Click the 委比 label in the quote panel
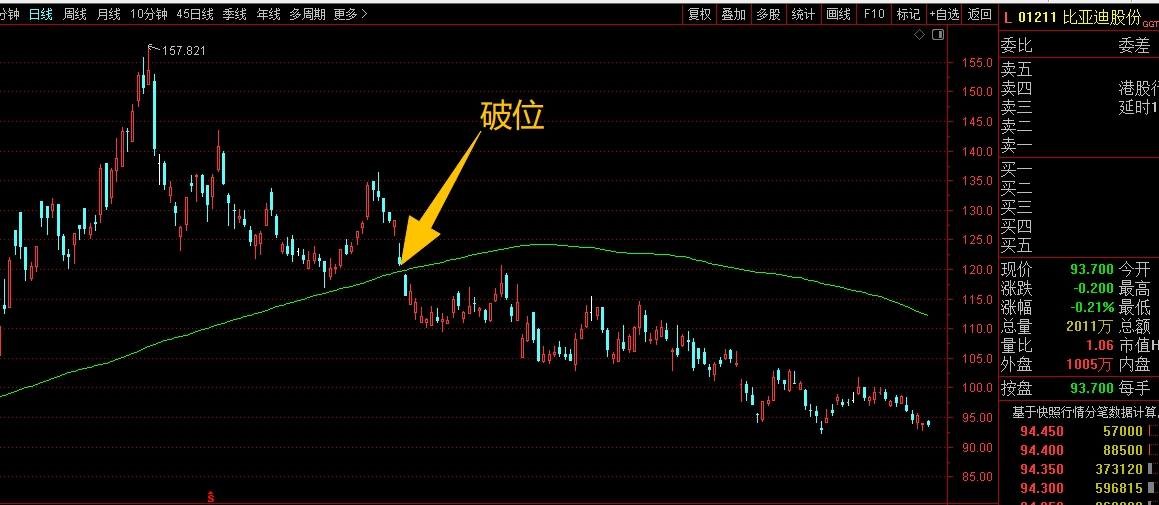The image size is (1159, 505). (1016, 46)
